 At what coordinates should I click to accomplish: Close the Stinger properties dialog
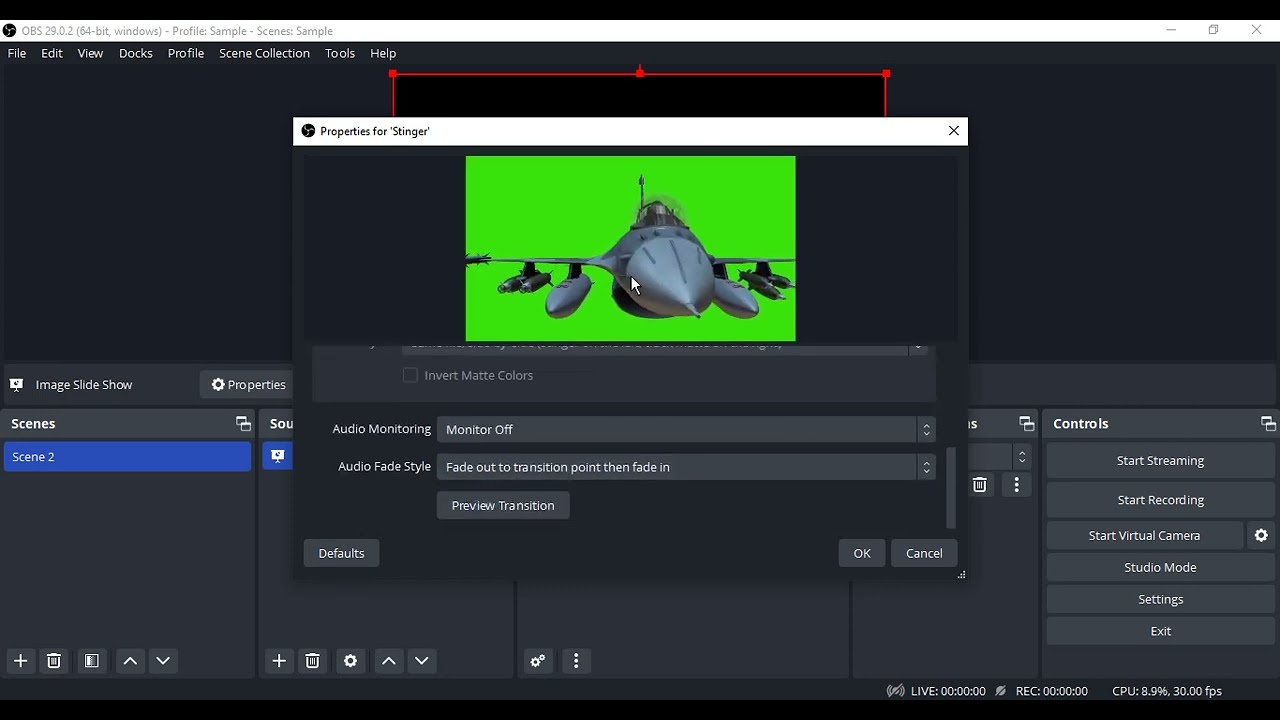[x=954, y=131]
